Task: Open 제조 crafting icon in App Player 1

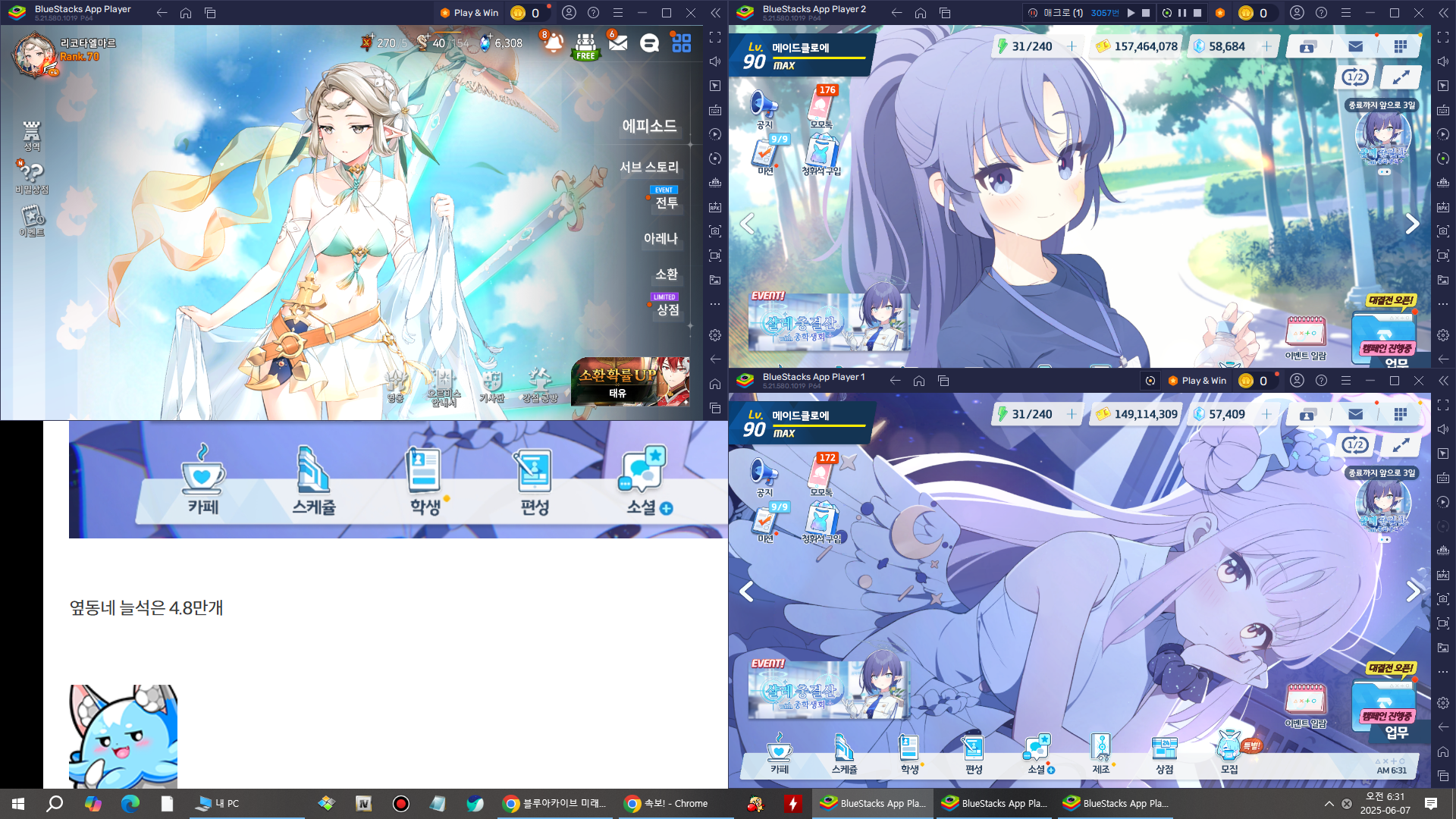Action: click(x=1101, y=755)
